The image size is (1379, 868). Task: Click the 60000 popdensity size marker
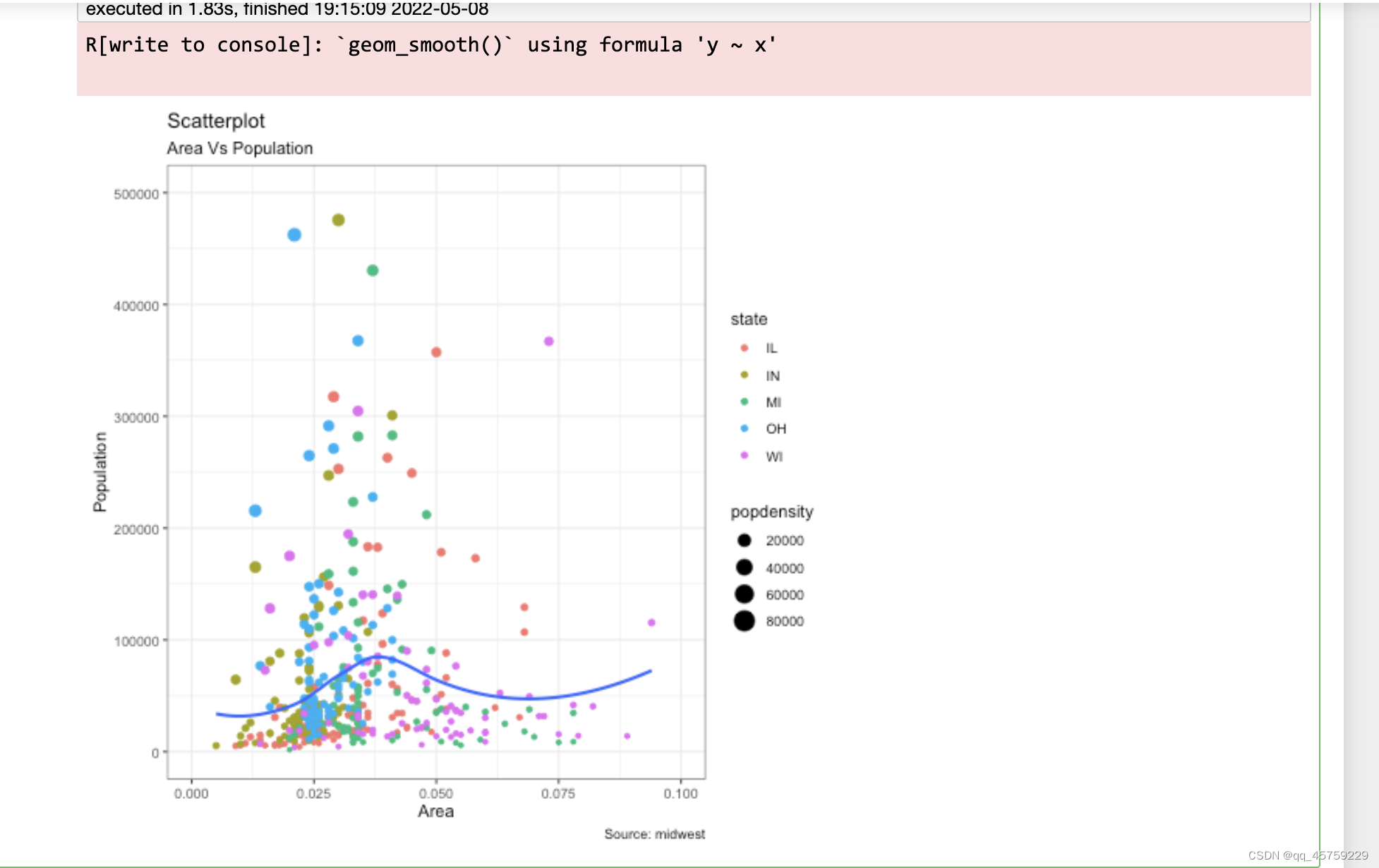coord(744,594)
